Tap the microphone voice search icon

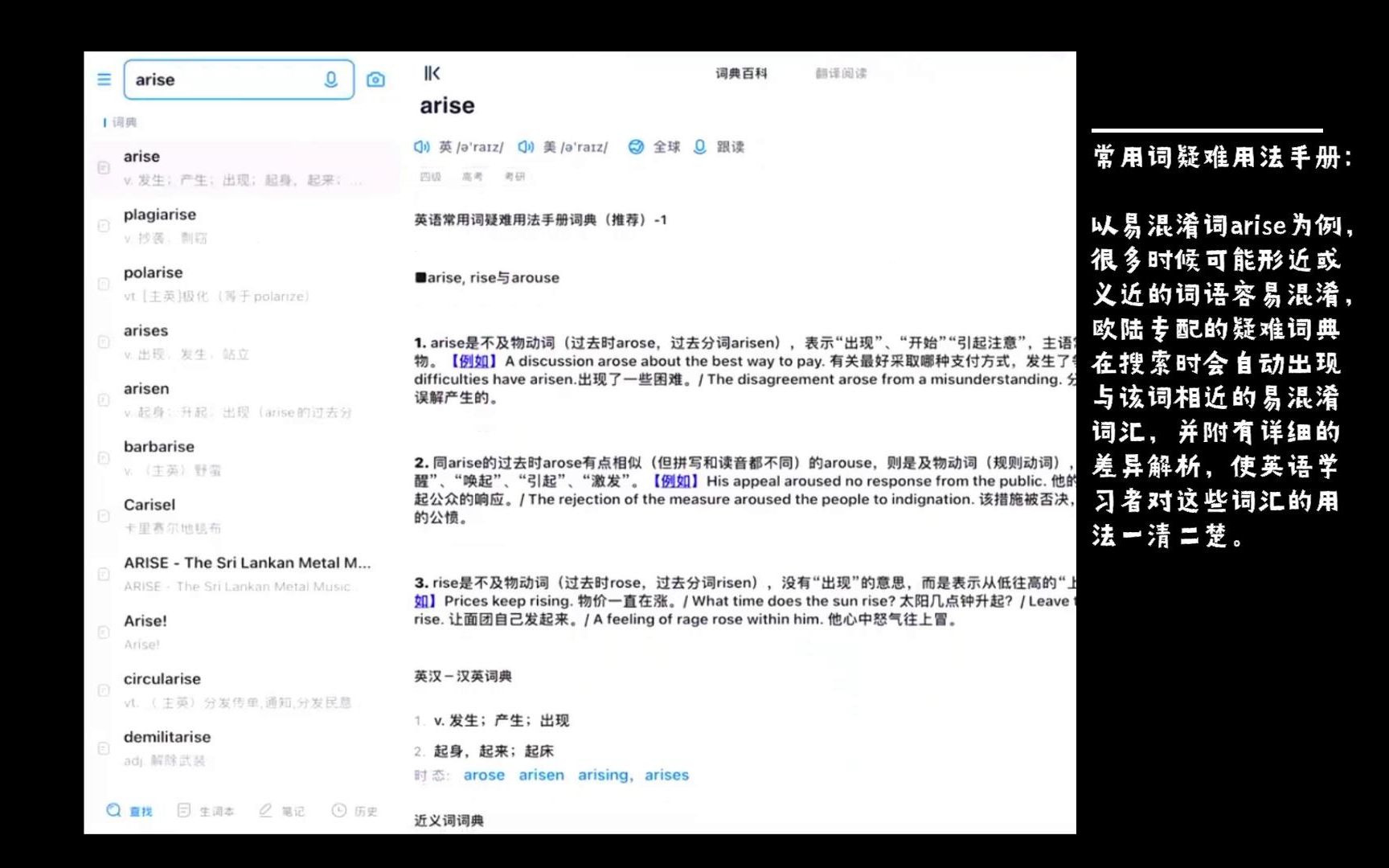coord(330,80)
